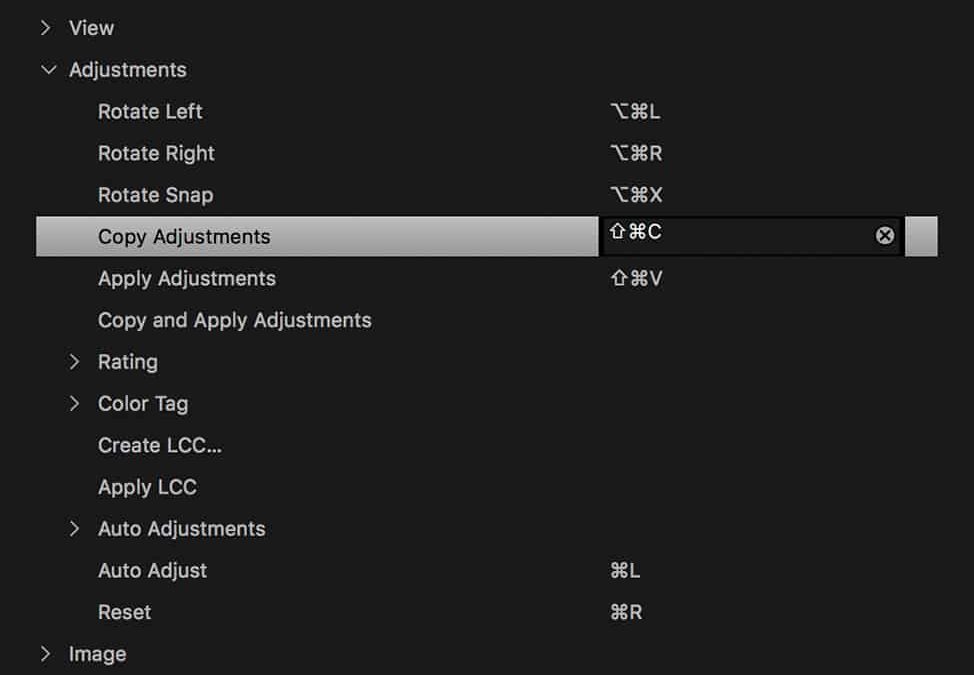Select the Auto Adjust command
The height and width of the screenshot is (675, 974).
pyautogui.click(x=152, y=571)
